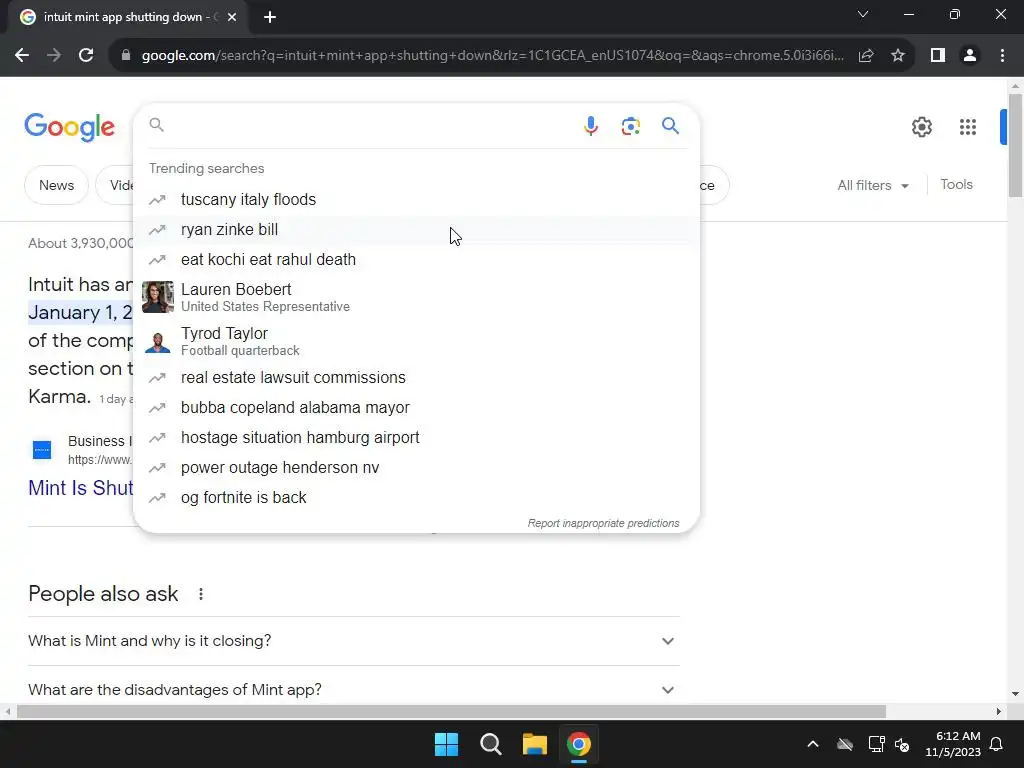Click the vertical page scrollbar thumb
1024x768 pixels.
pos(1015,145)
